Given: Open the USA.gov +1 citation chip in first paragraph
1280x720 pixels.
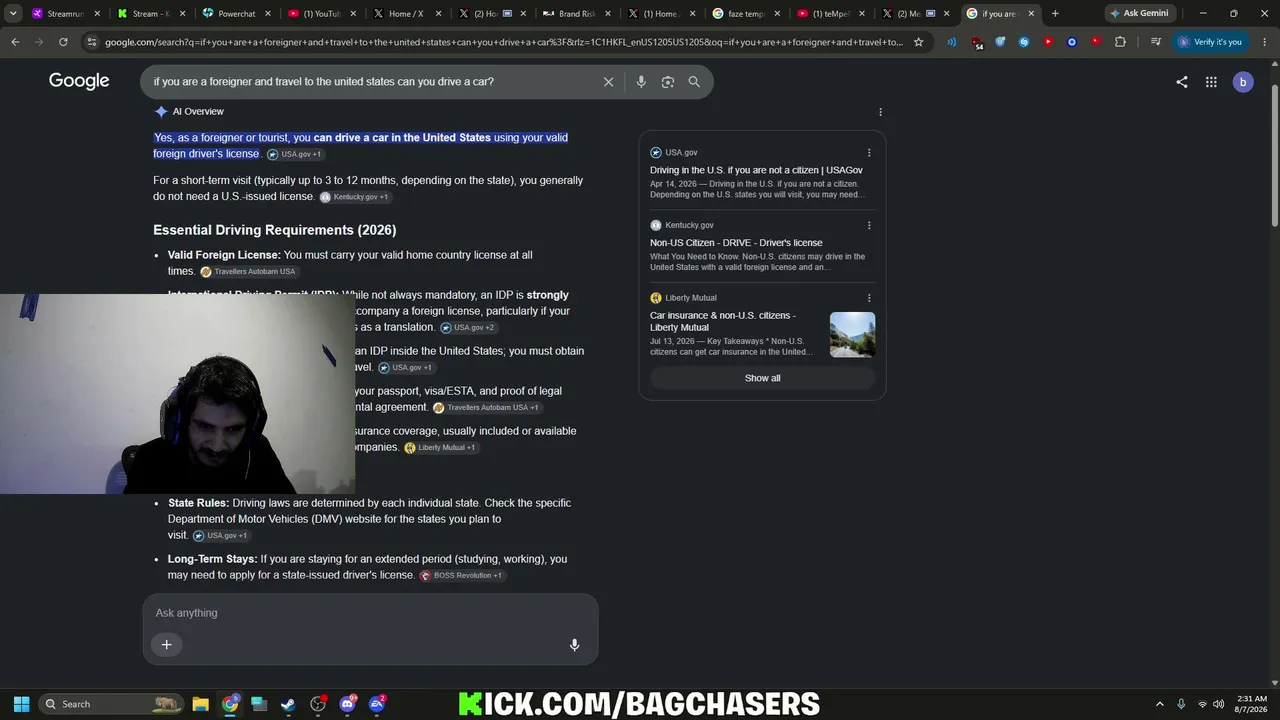Looking at the screenshot, I should 295,154.
